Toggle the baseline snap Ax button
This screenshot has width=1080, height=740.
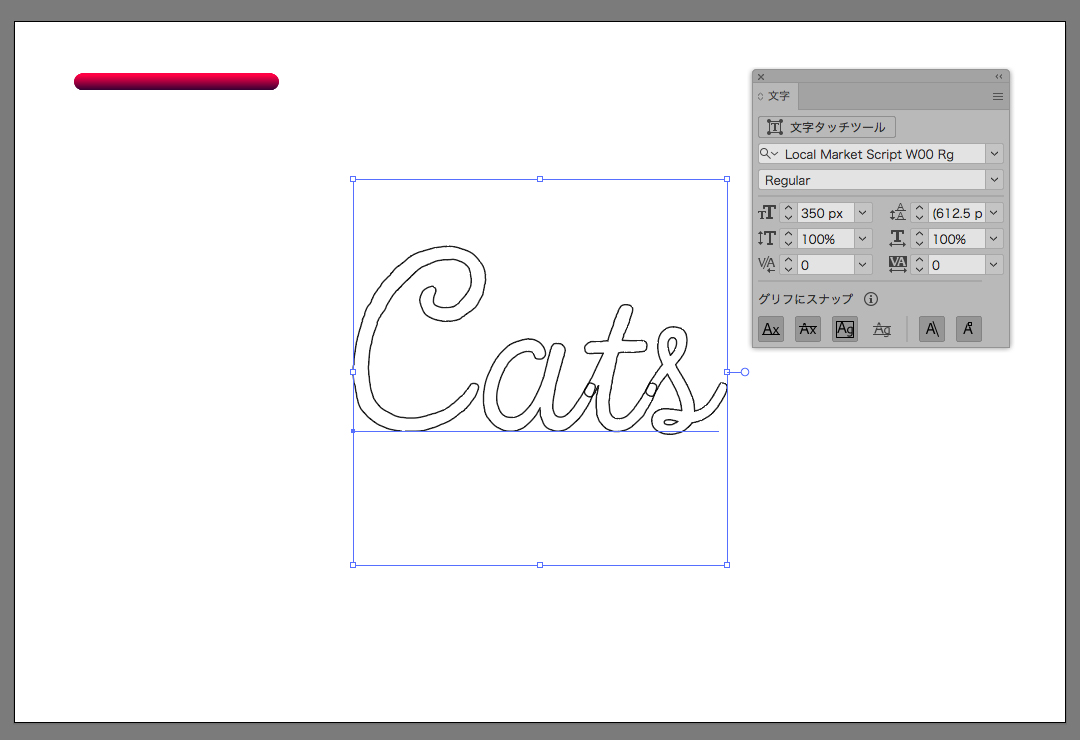(771, 329)
